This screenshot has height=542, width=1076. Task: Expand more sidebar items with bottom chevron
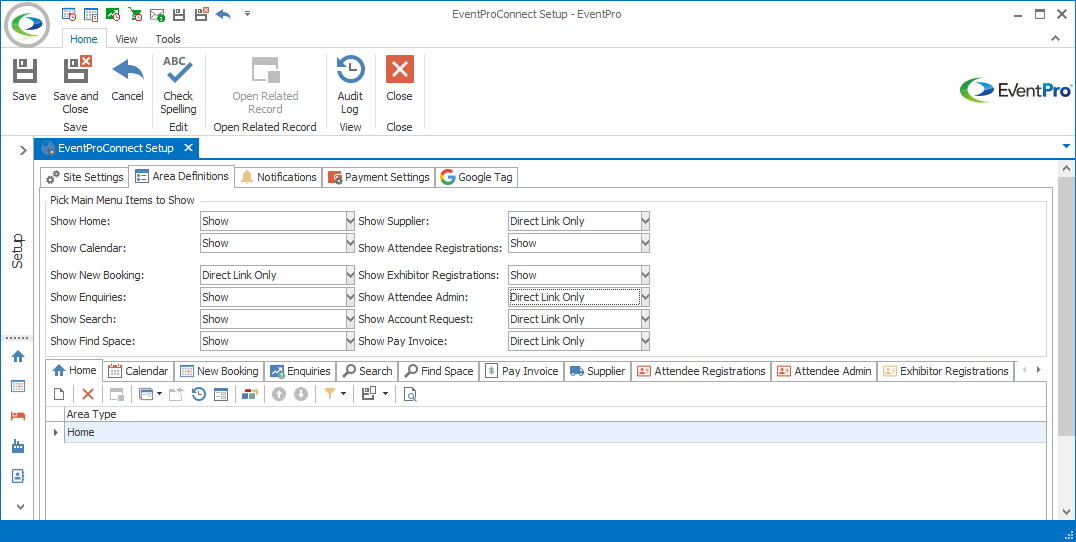[x=20, y=507]
